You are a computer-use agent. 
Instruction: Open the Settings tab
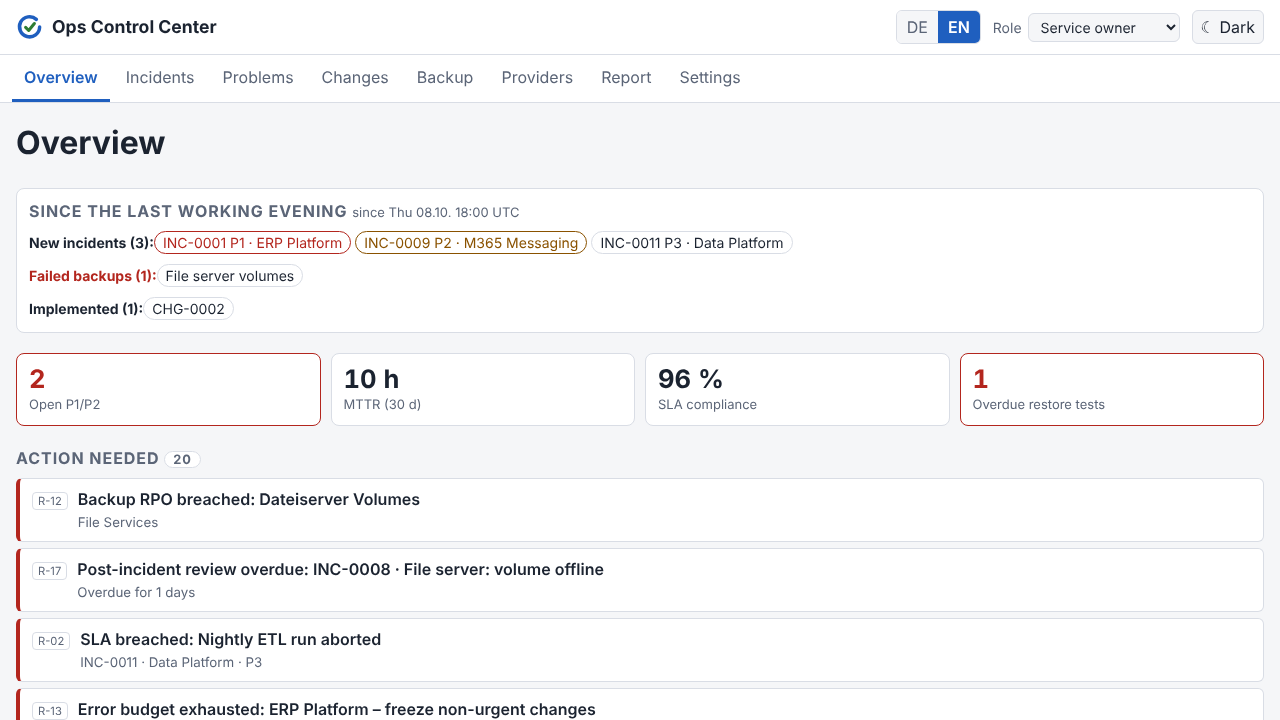click(710, 77)
